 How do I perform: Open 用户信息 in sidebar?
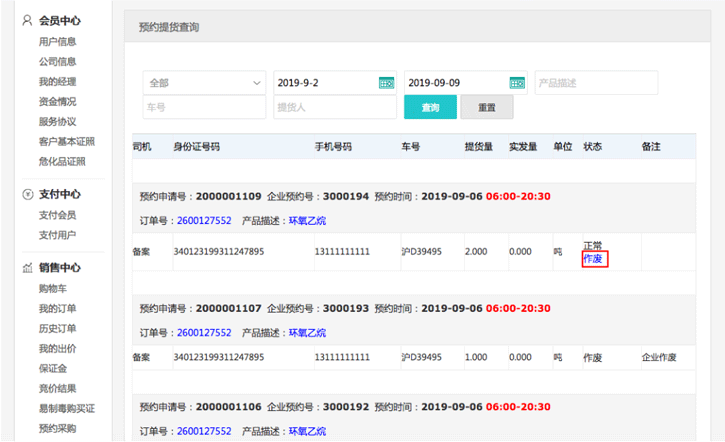57,42
